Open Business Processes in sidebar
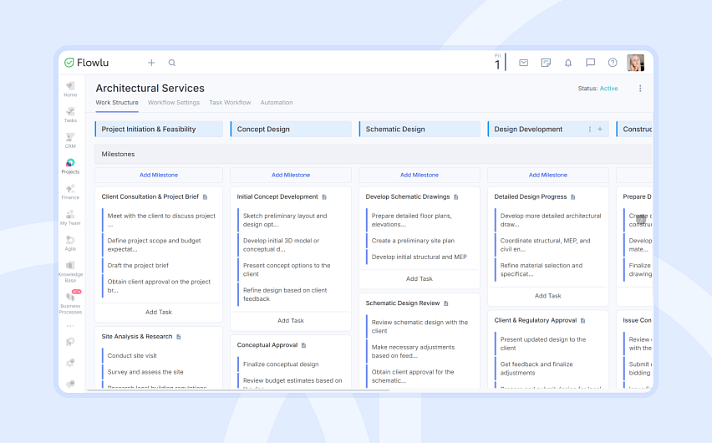The width and height of the screenshot is (712, 443). (x=70, y=303)
